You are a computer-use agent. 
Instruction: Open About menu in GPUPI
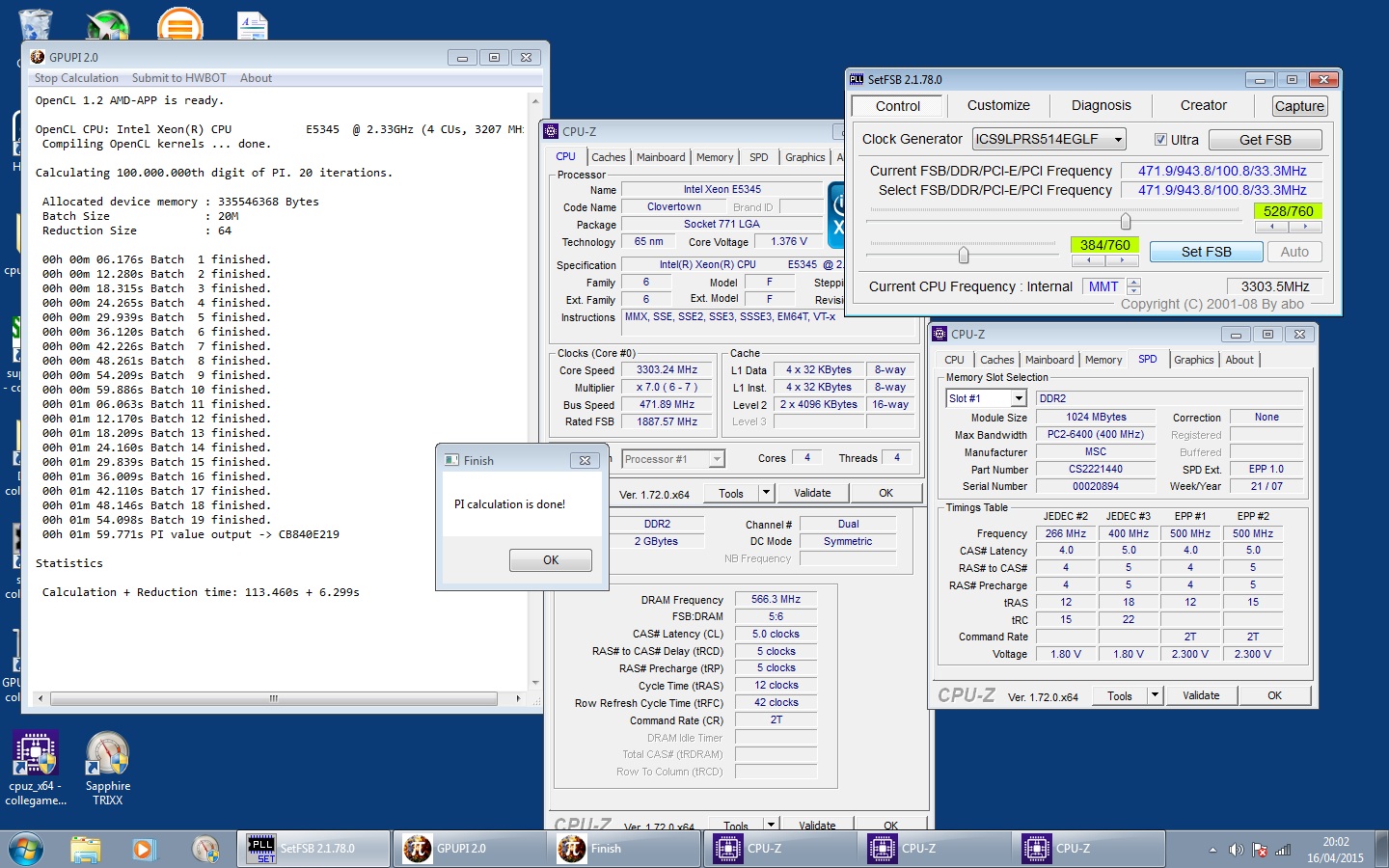coord(256,78)
